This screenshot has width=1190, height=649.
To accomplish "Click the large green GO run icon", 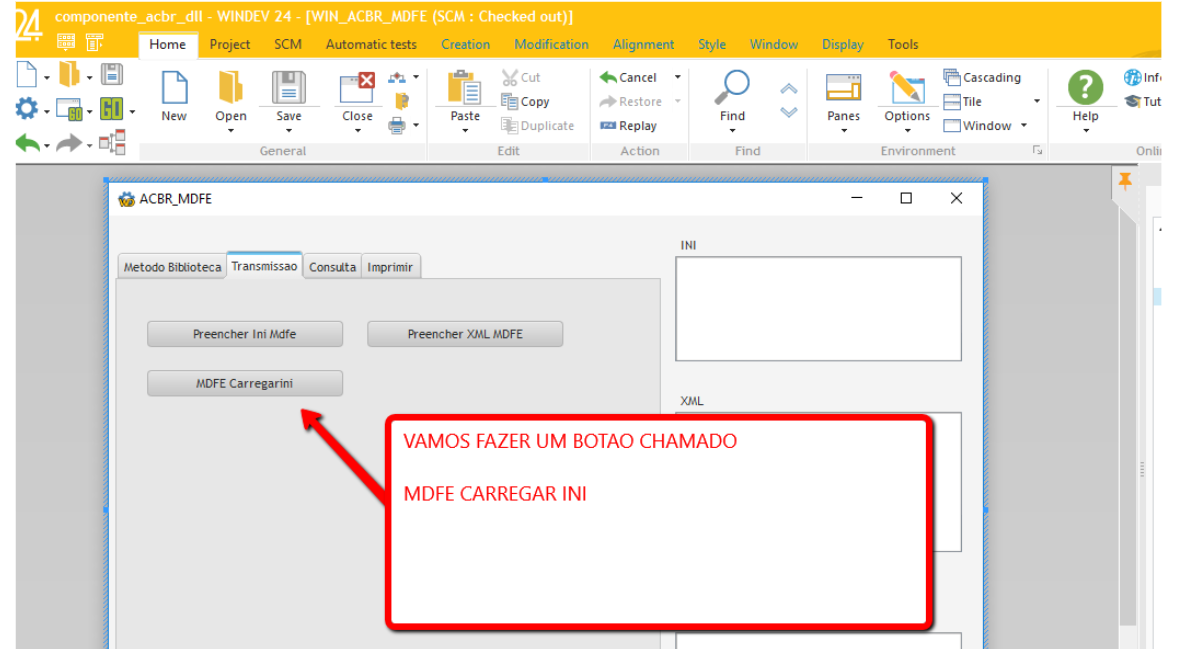I will point(111,109).
